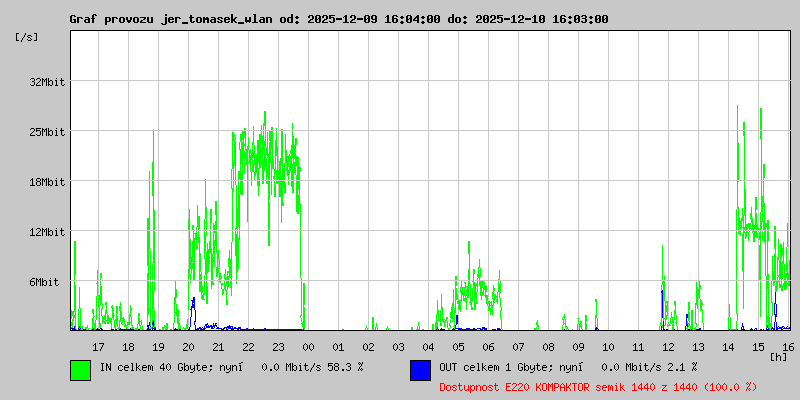Select the 6Mbit y-axis label
The height and width of the screenshot is (400, 800).
click(x=44, y=282)
